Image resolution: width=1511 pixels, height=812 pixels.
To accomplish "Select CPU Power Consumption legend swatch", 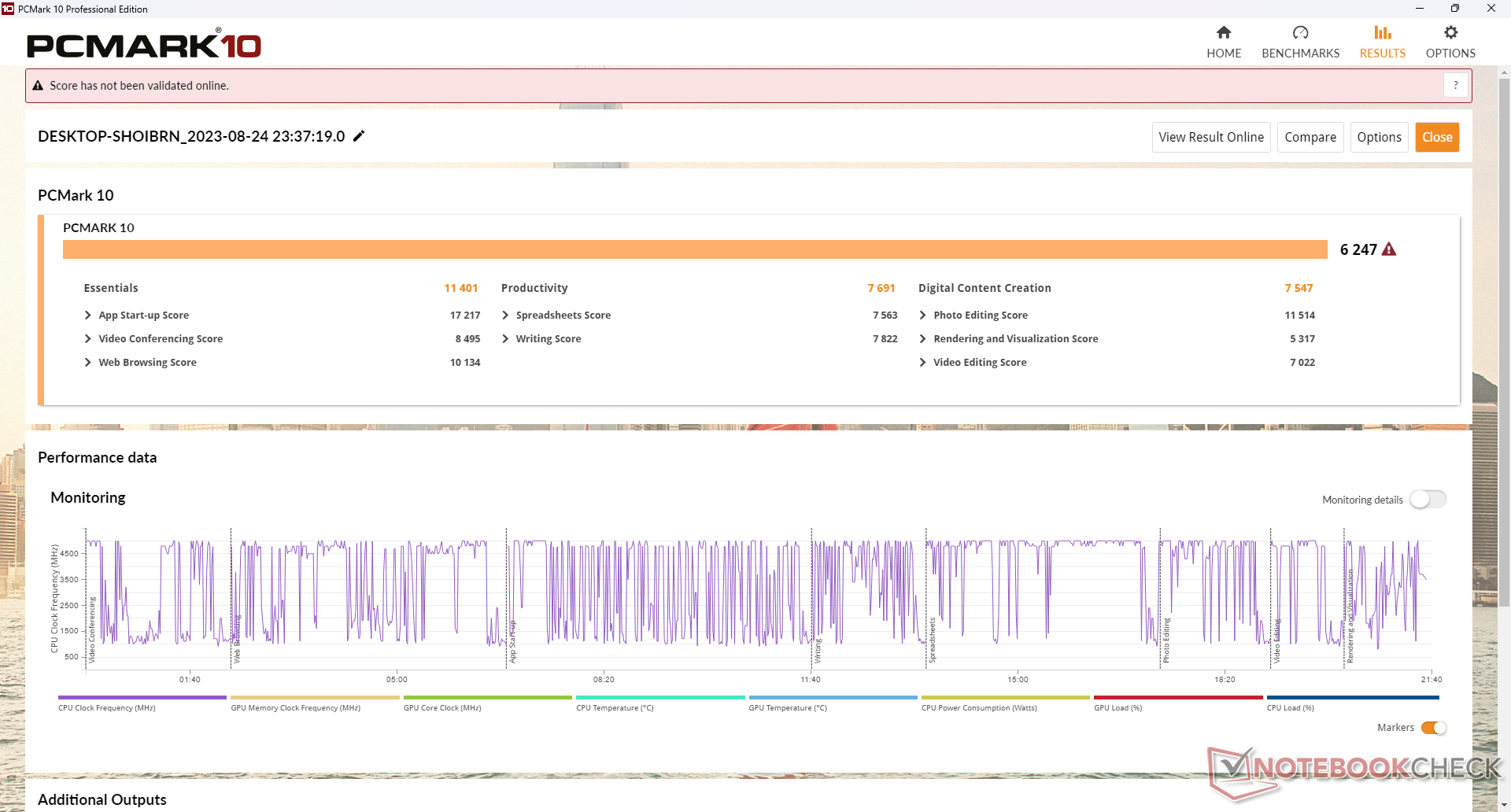I will tap(1006, 697).
